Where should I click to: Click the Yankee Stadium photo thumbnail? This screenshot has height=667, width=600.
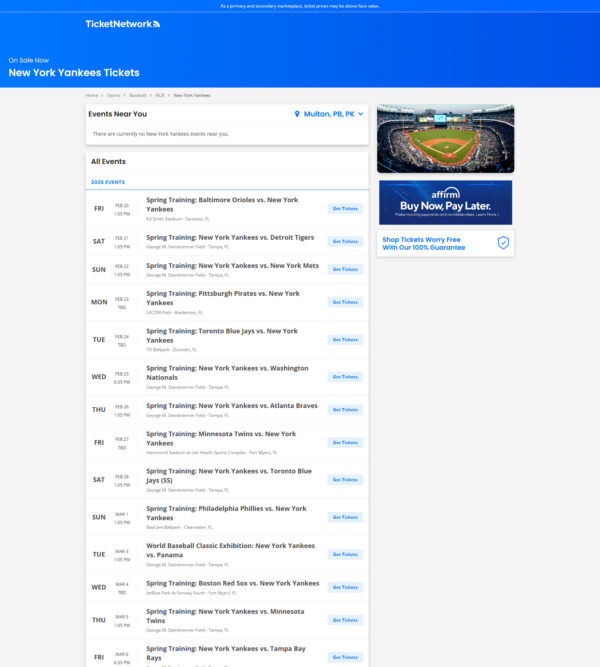point(445,139)
